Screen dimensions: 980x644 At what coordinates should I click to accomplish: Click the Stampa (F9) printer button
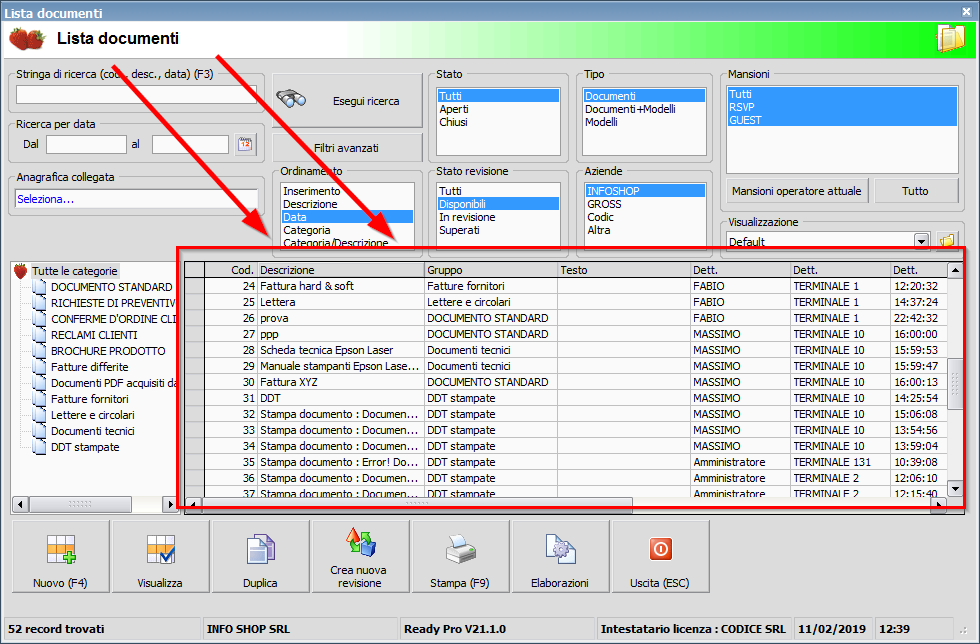[460, 556]
